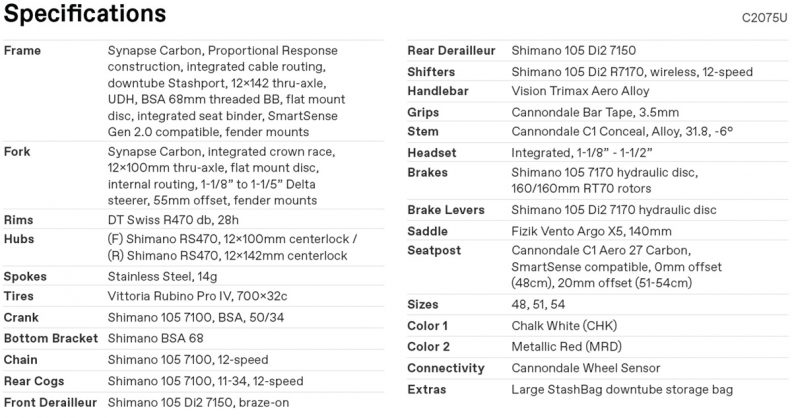Viewport: 792px width, 418px height.
Task: Click the C2075U model code
Action: pyautogui.click(x=764, y=17)
